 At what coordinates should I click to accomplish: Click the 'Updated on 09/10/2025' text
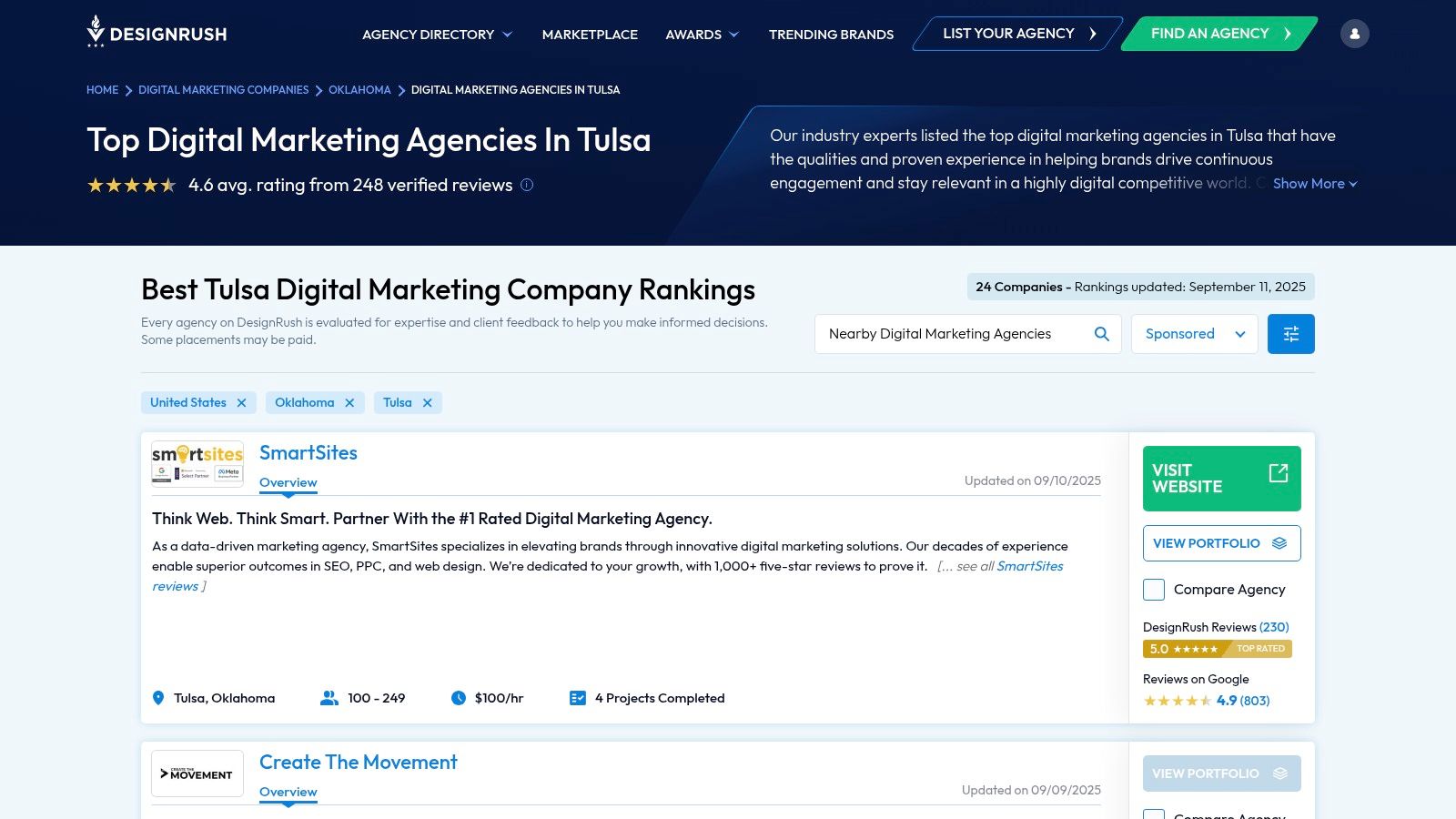(x=1033, y=480)
